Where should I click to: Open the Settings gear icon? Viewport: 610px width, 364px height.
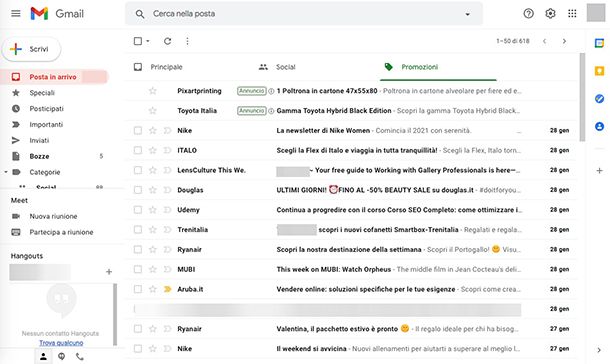[550, 14]
